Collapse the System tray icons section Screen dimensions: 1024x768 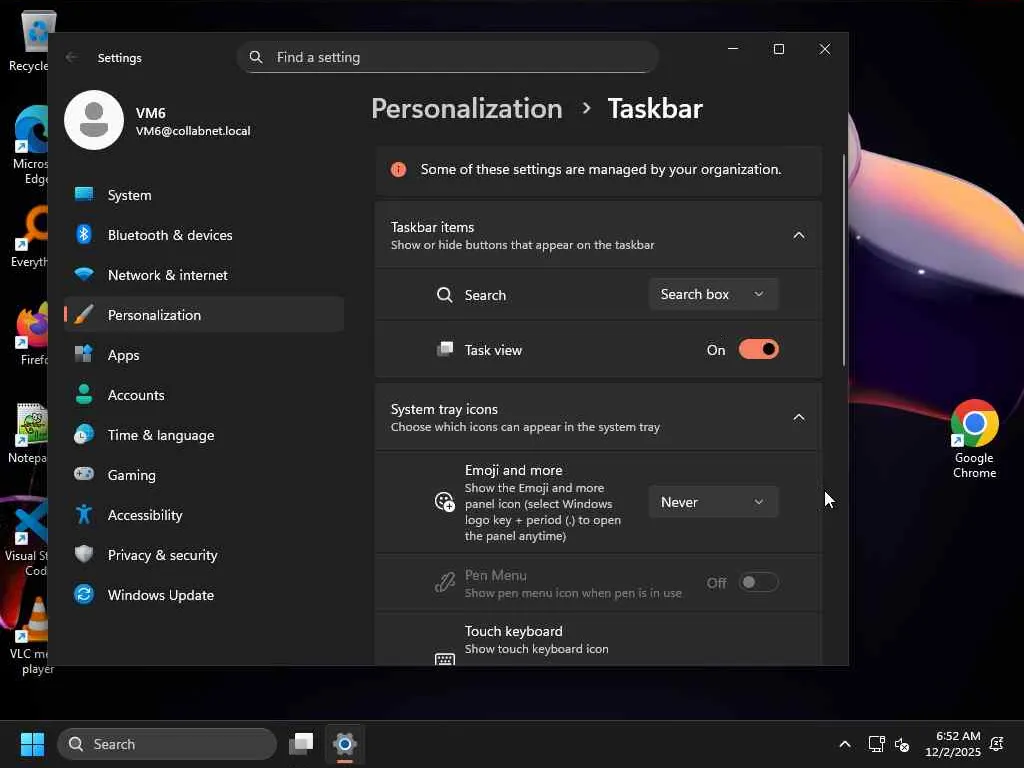pyautogui.click(x=799, y=417)
